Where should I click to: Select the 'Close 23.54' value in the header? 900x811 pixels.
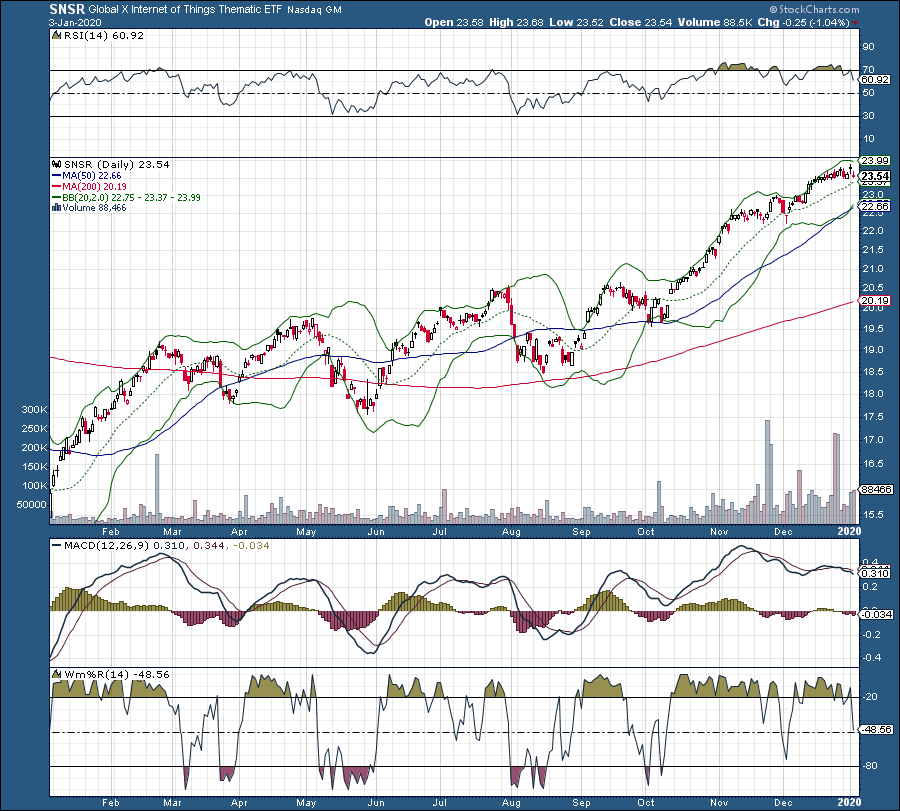click(641, 22)
